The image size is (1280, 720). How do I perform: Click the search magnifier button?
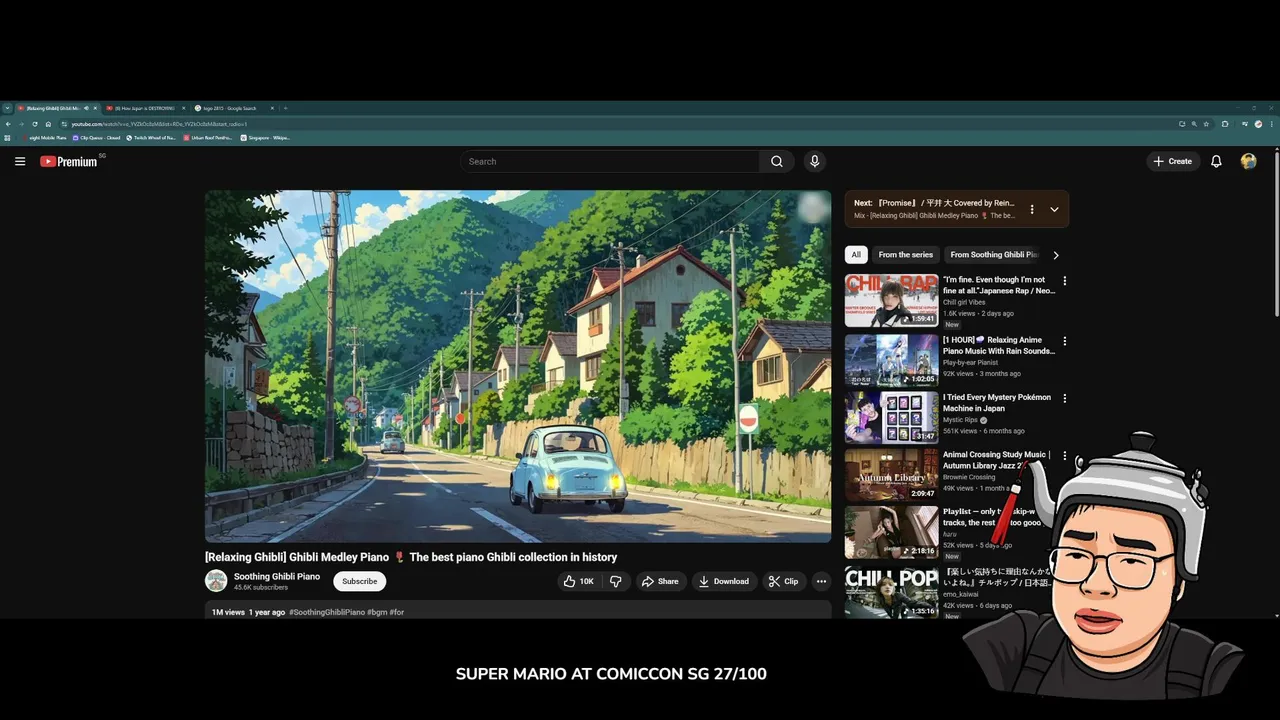(x=777, y=161)
